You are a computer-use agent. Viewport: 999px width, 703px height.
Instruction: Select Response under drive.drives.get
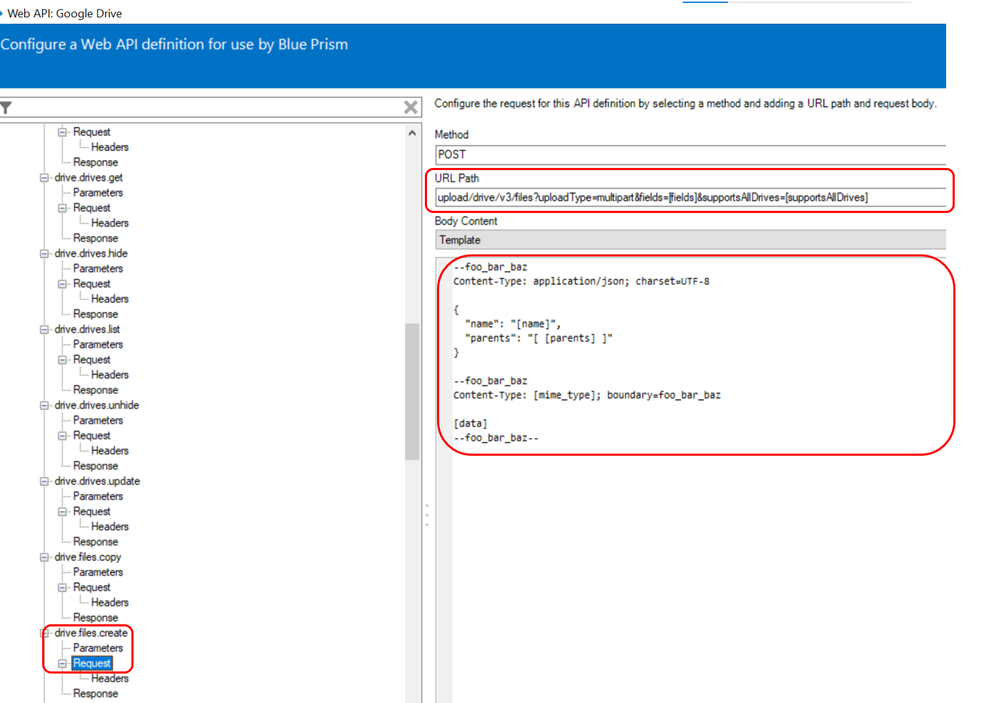[x=95, y=238]
